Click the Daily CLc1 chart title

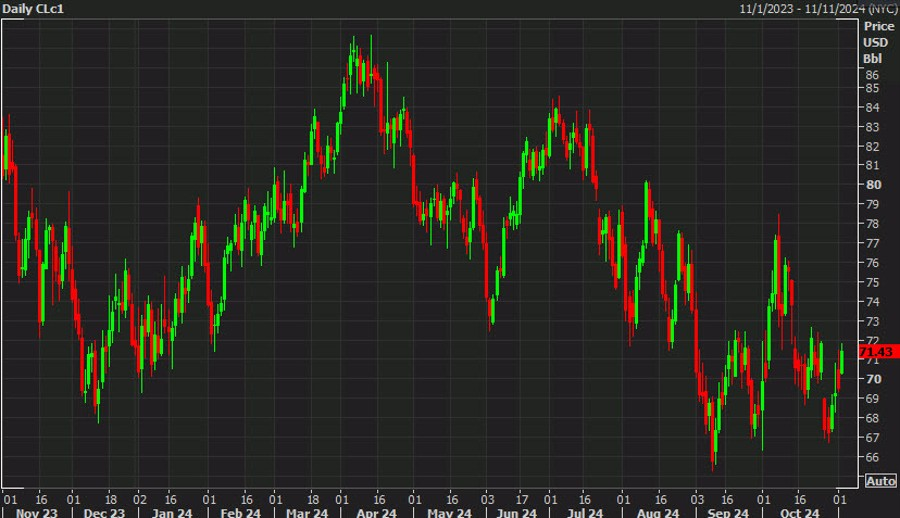pyautogui.click(x=33, y=9)
